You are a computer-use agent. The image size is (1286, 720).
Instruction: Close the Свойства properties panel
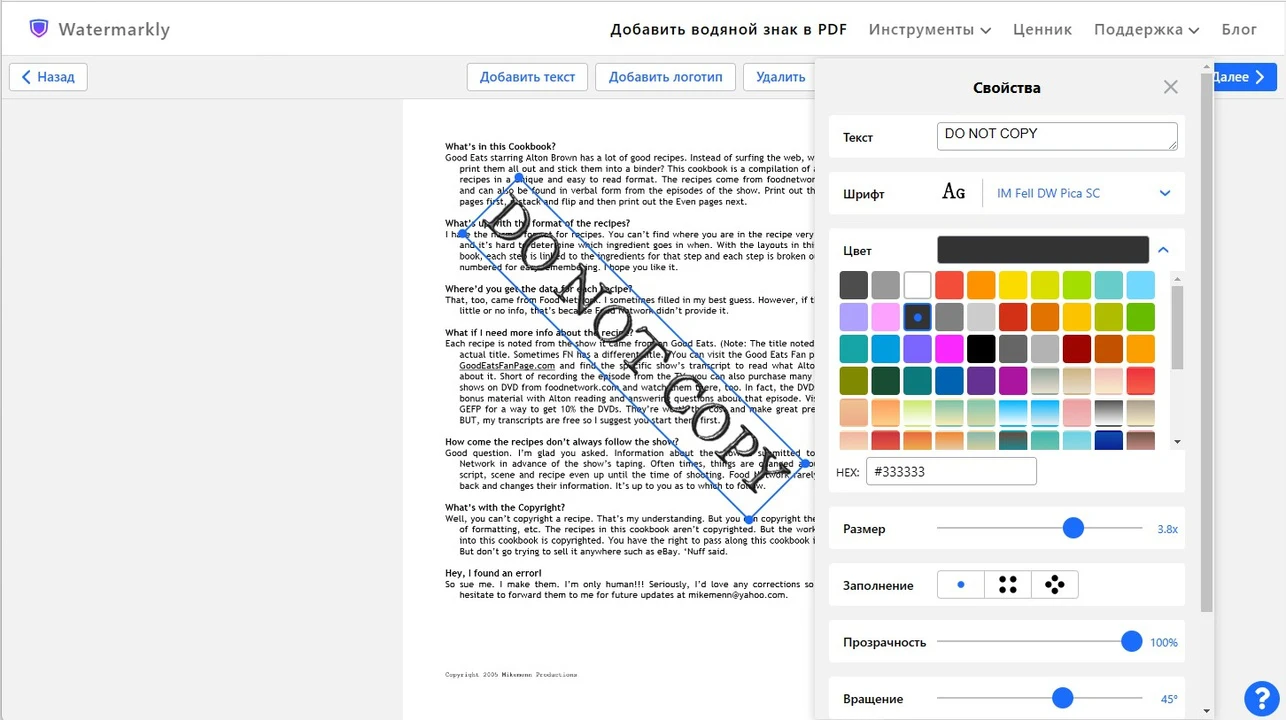pyautogui.click(x=1171, y=87)
